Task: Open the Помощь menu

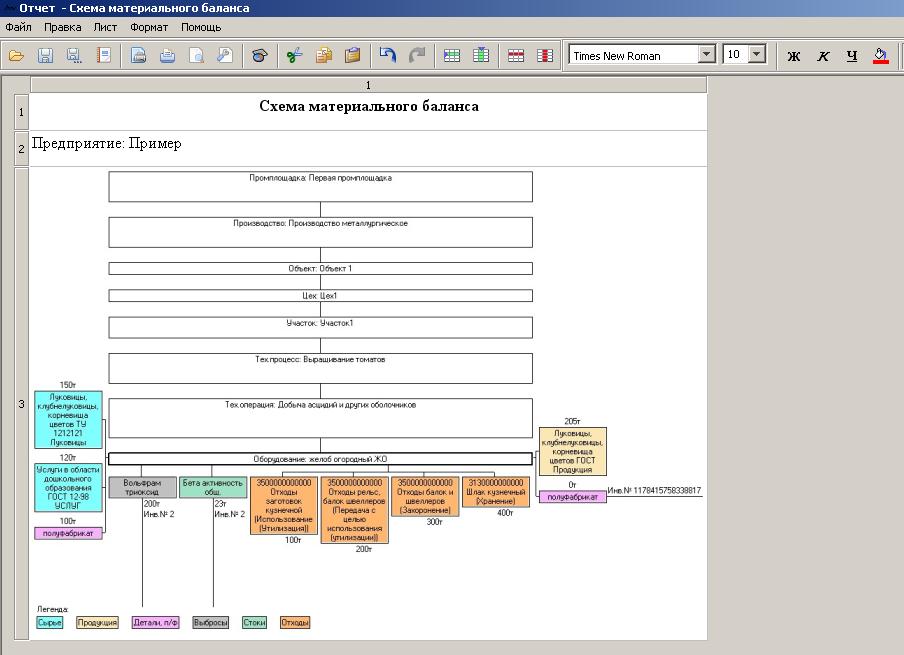Action: pos(201,27)
